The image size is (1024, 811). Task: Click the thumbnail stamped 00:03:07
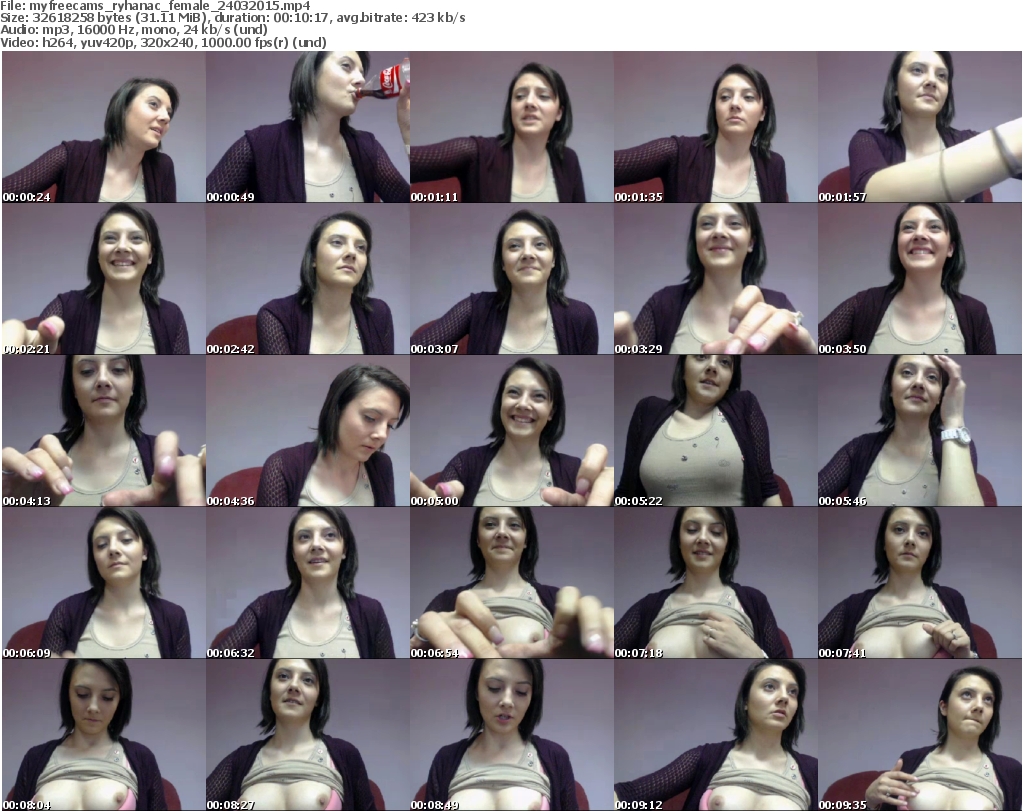512,279
